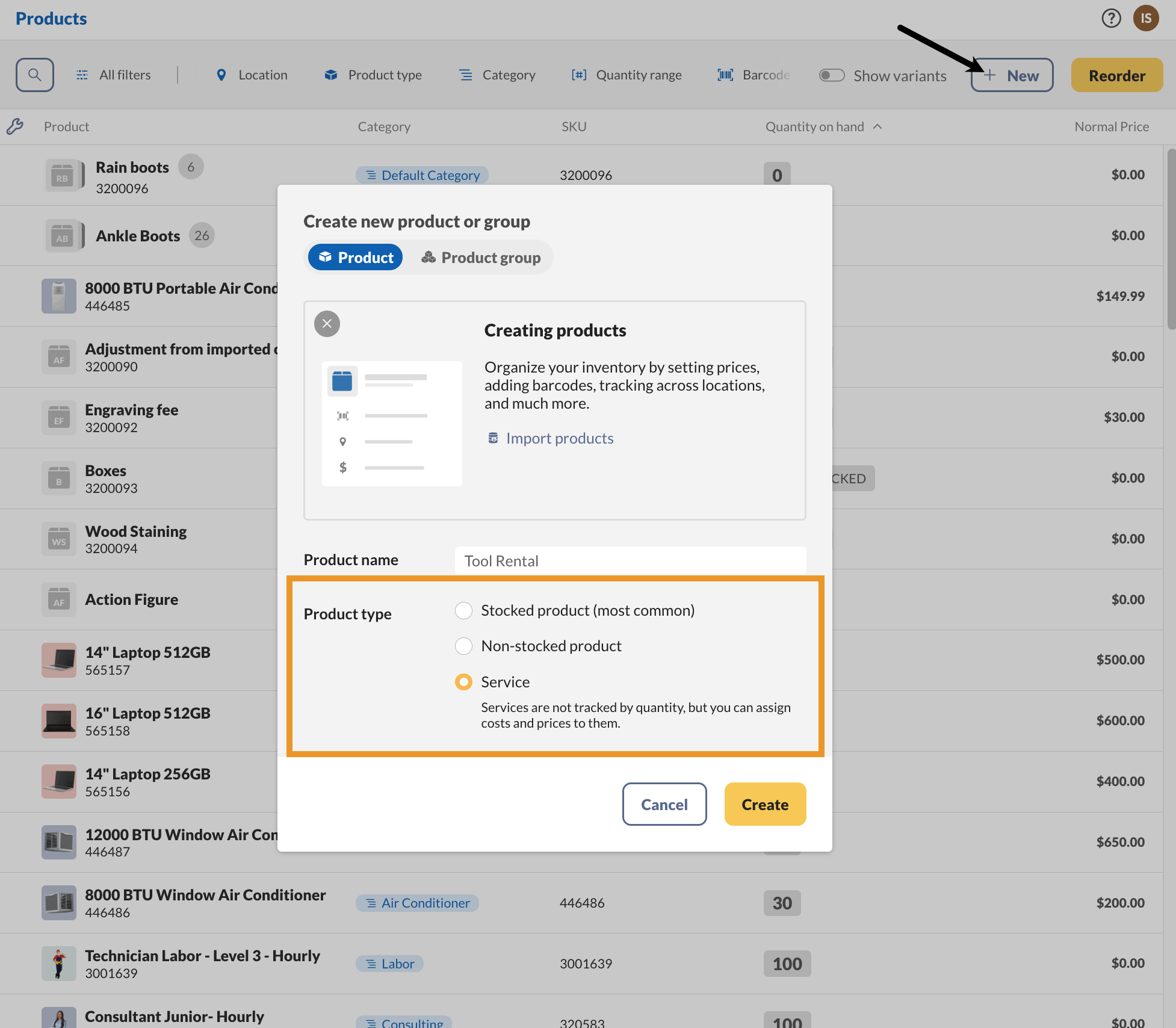Viewport: 1176px width, 1028px height.
Task: Click the column customization wrench icon
Action: tap(16, 126)
